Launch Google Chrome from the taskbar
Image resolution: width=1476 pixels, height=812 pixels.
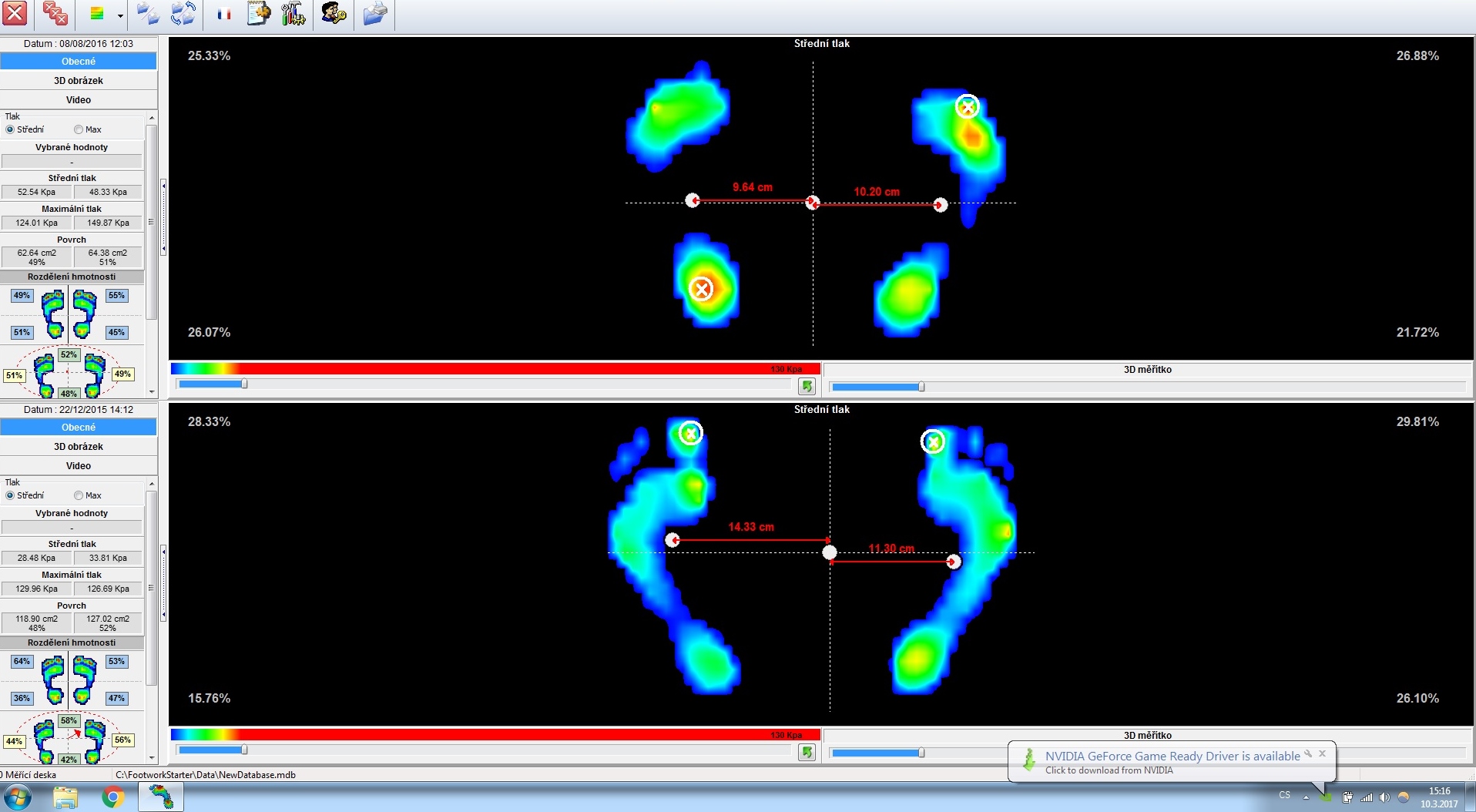point(113,797)
